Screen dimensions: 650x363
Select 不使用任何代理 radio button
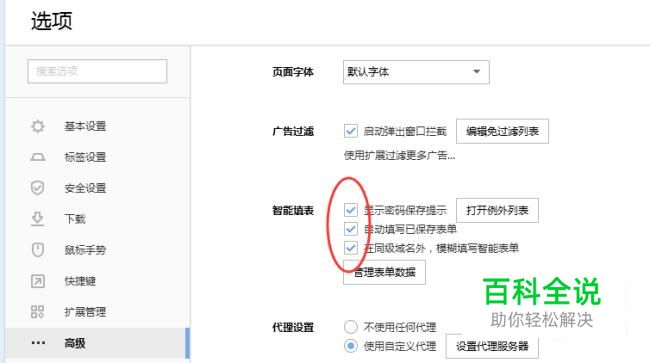coord(351,327)
